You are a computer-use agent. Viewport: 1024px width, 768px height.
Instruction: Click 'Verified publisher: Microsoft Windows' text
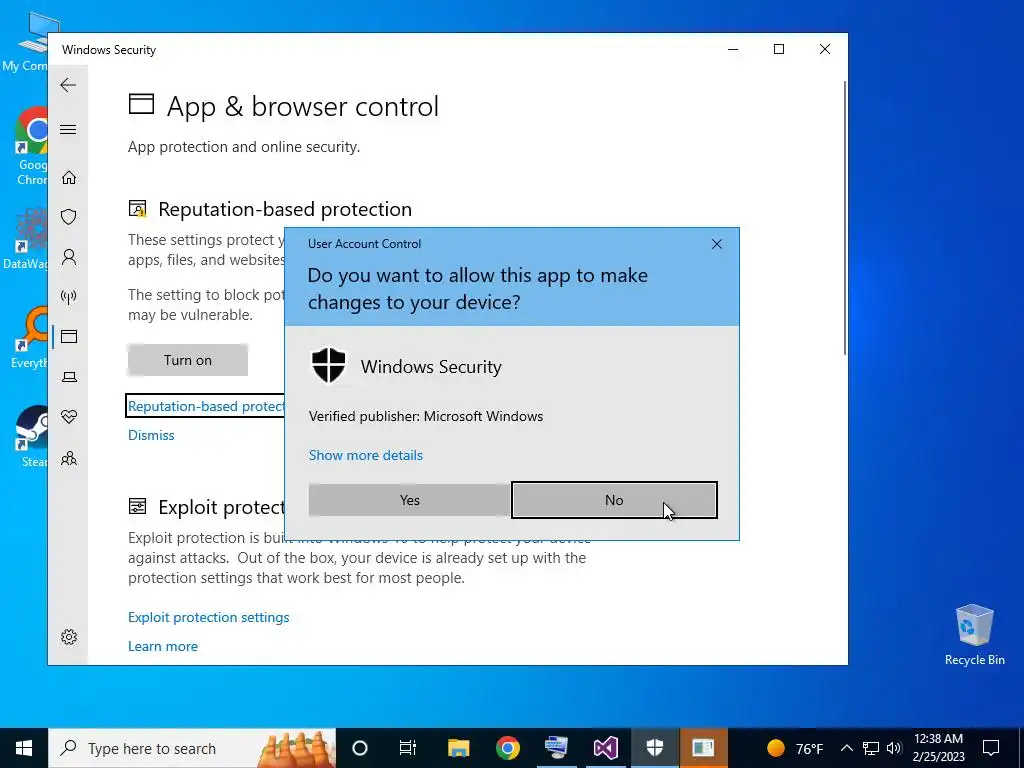coord(426,416)
